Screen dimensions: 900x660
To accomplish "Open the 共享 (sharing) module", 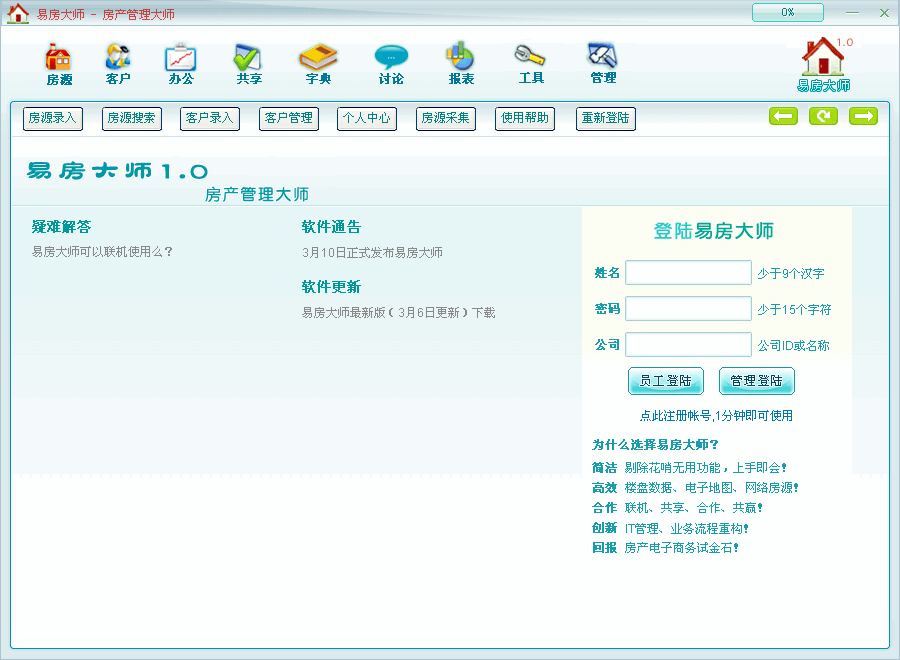I will (247, 62).
